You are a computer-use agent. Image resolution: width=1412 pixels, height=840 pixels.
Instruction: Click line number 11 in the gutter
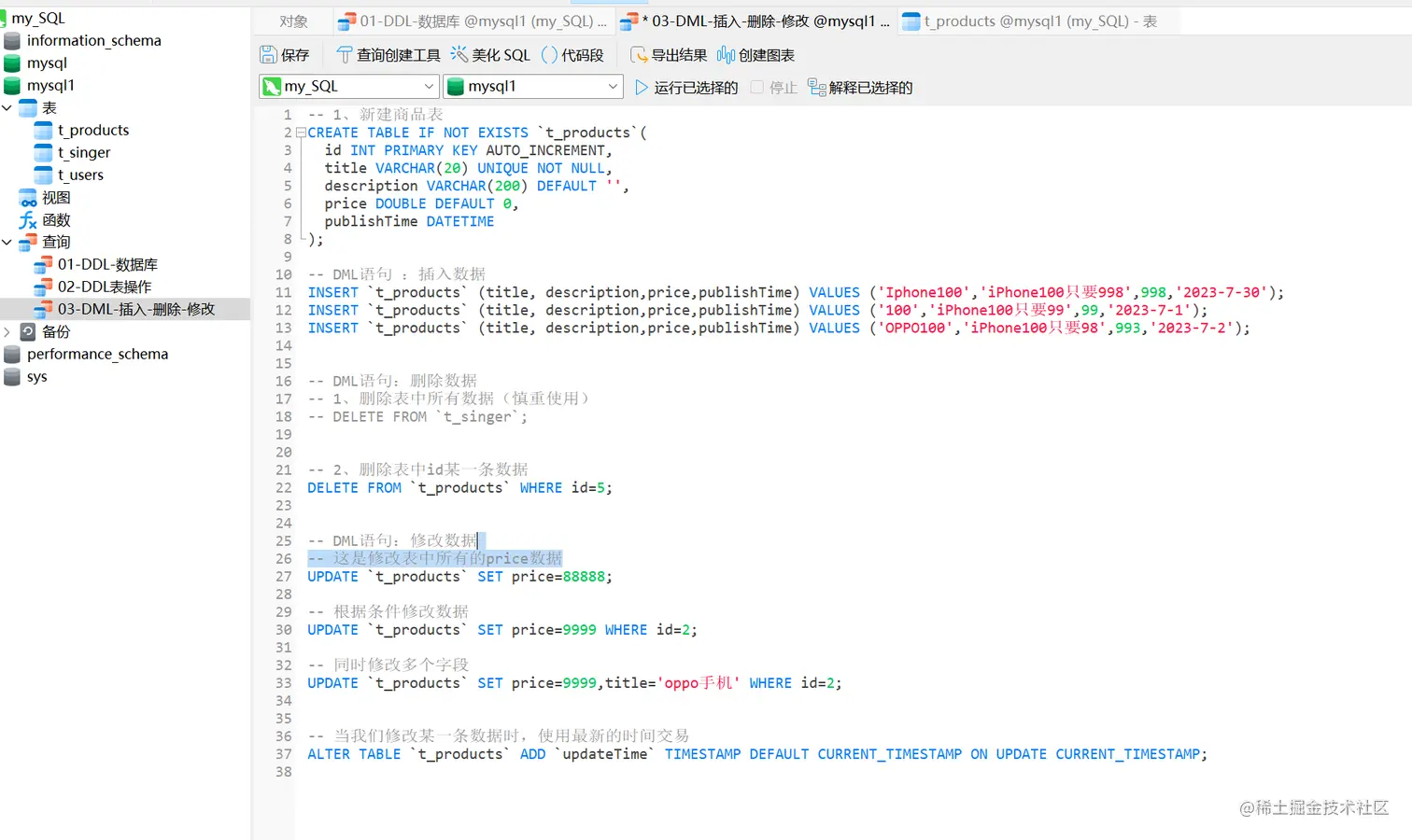pos(283,292)
